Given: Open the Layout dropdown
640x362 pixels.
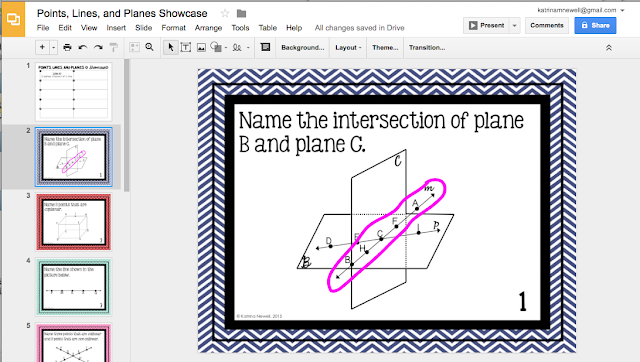Looking at the screenshot, I should coord(348,47).
